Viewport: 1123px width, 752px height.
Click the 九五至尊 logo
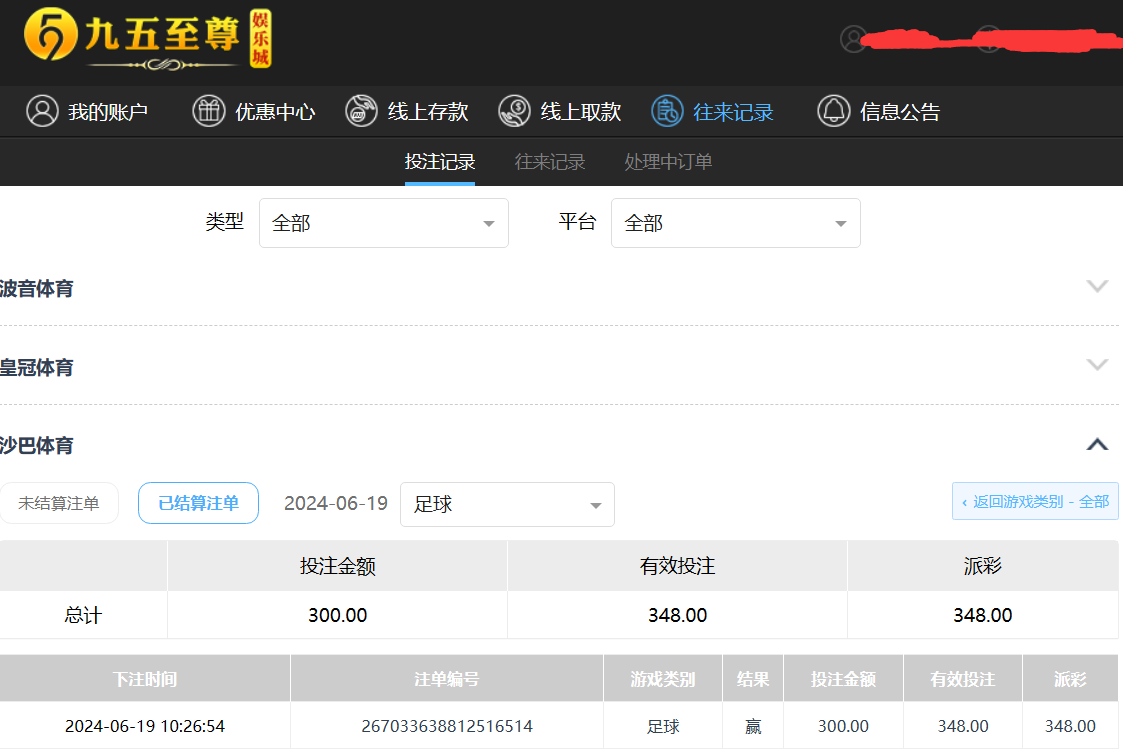coord(147,40)
